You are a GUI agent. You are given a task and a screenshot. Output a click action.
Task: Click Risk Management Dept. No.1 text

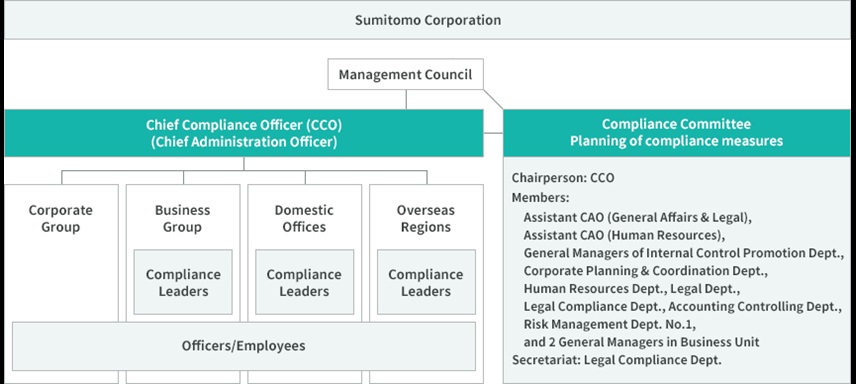[609, 324]
